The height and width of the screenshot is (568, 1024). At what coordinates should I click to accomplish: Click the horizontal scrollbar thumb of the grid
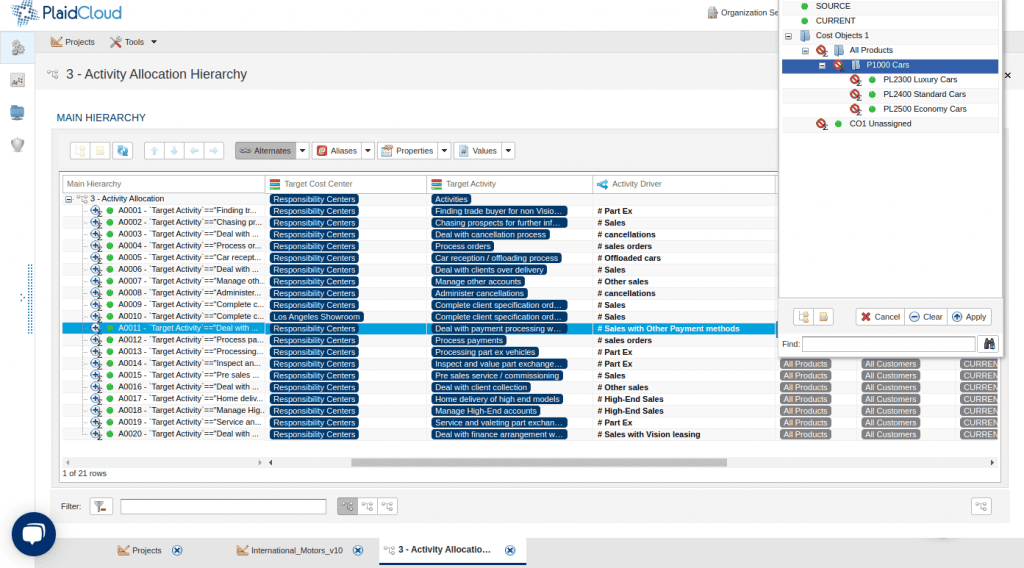539,462
